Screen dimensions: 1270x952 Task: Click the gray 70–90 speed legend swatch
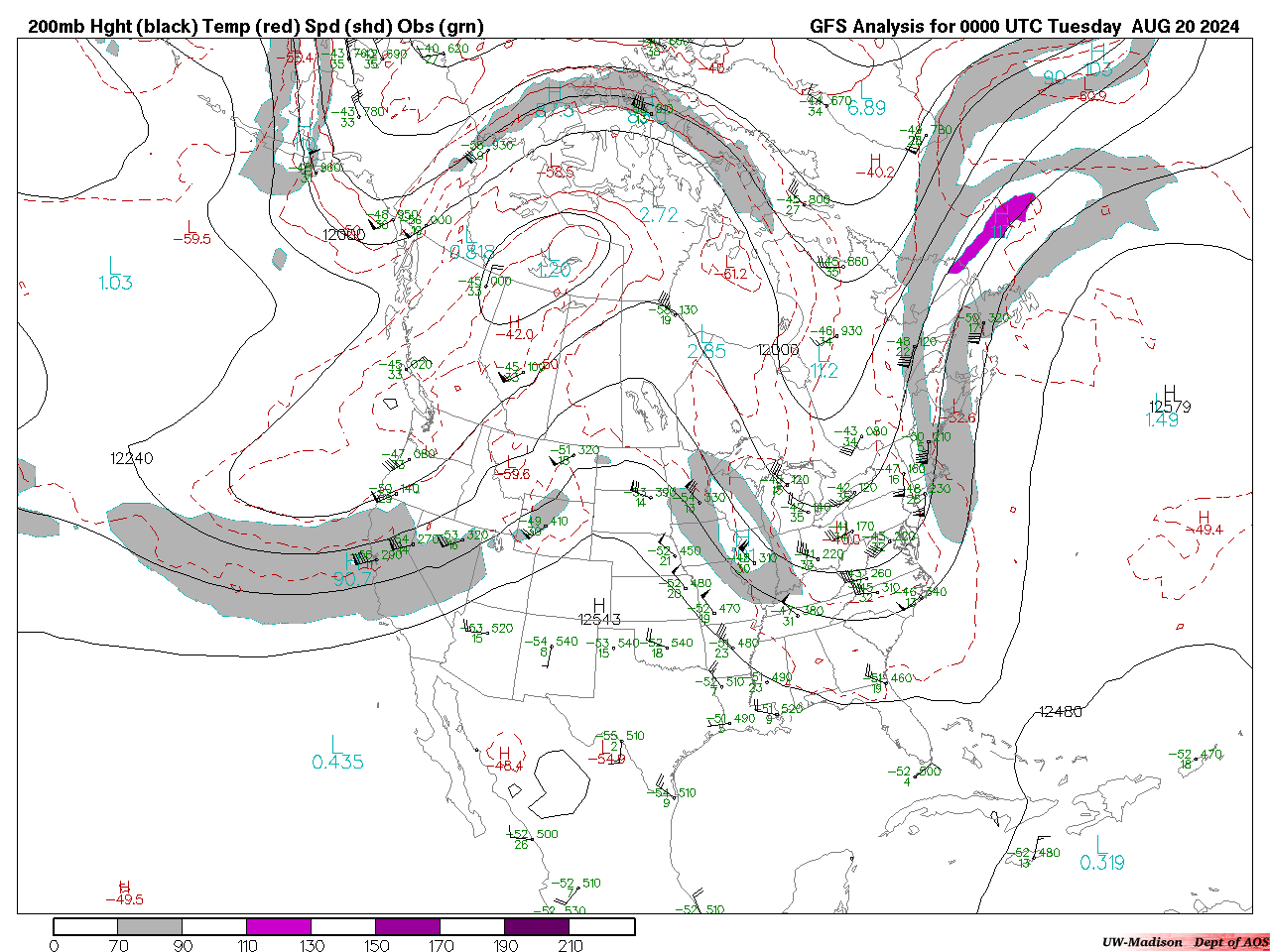tap(150, 927)
